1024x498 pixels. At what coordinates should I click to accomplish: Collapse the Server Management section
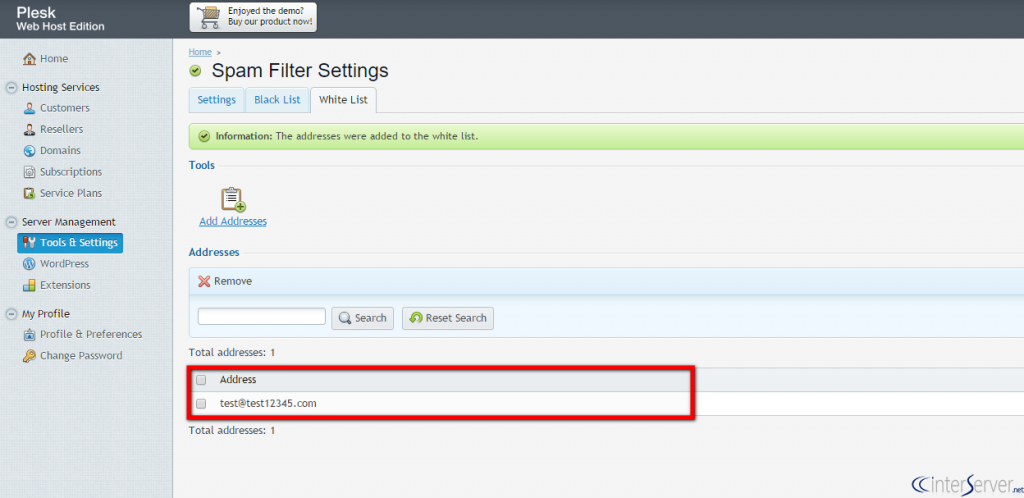(11, 222)
